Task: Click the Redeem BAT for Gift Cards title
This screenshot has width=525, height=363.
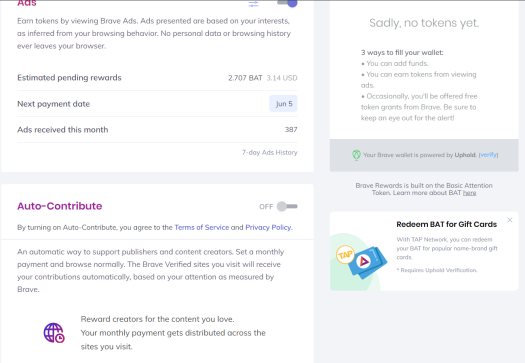Action: tap(447, 224)
